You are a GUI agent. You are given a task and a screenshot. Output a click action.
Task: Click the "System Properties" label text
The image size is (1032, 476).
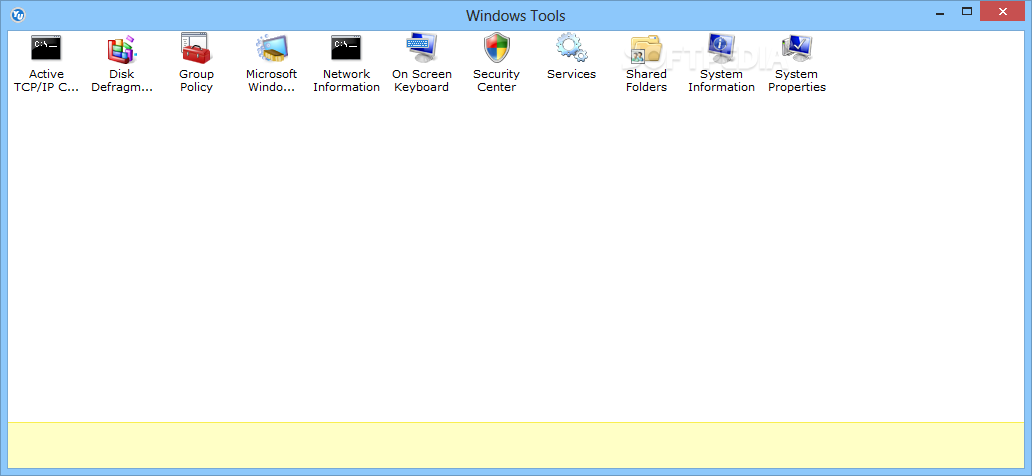click(x=796, y=80)
